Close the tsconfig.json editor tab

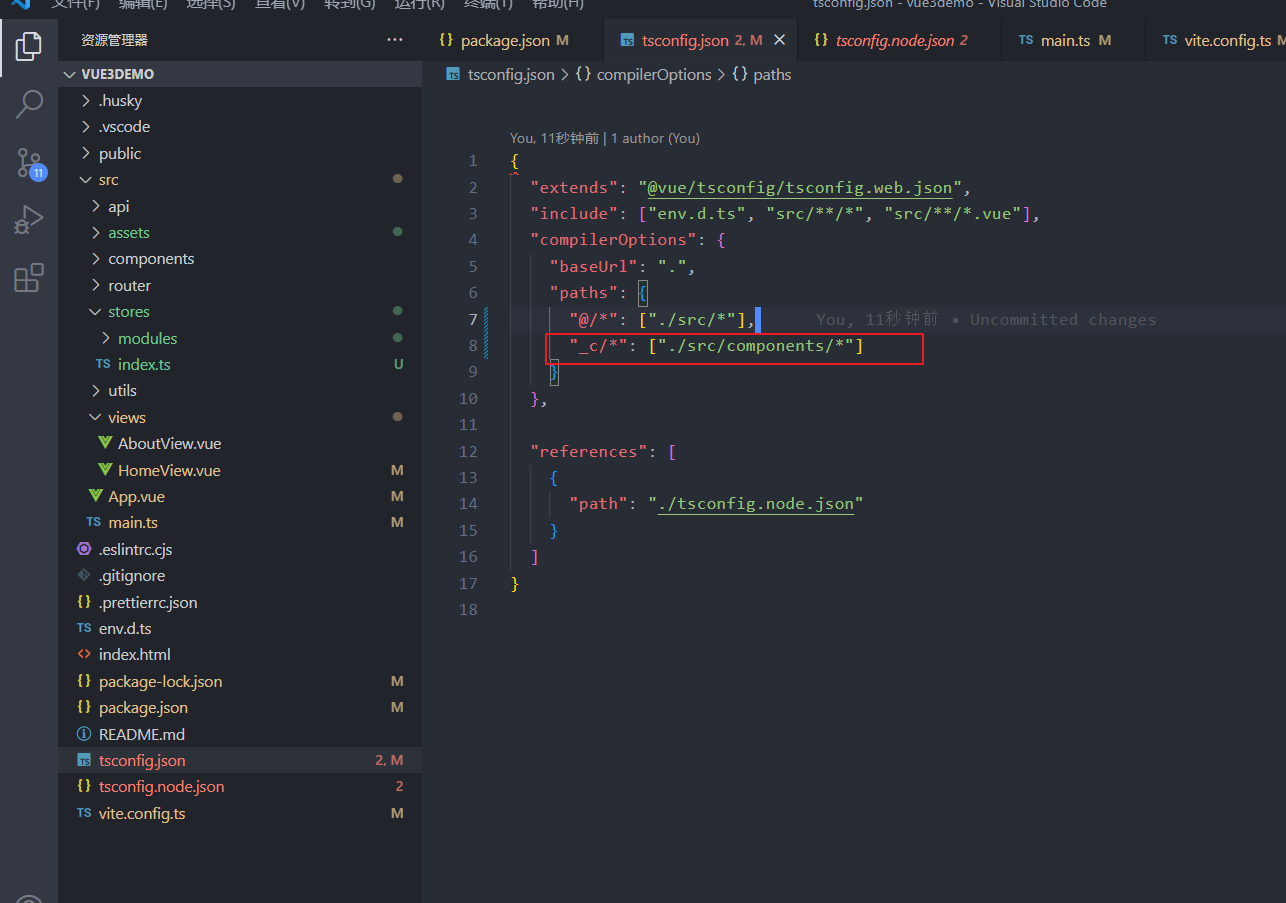click(780, 40)
